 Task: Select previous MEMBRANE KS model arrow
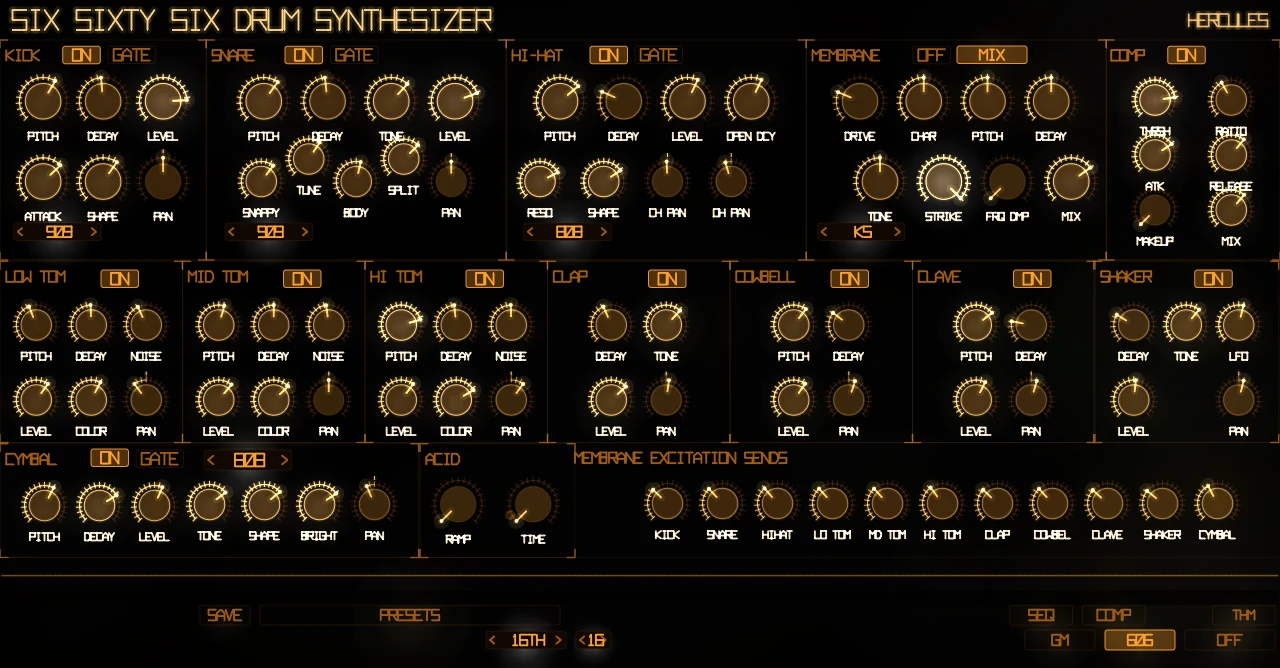[825, 232]
